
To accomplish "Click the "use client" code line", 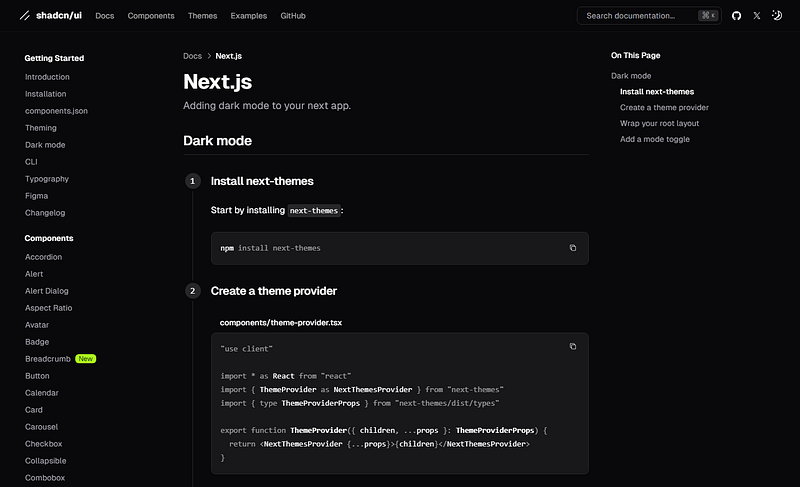I will pyautogui.click(x=246, y=349).
